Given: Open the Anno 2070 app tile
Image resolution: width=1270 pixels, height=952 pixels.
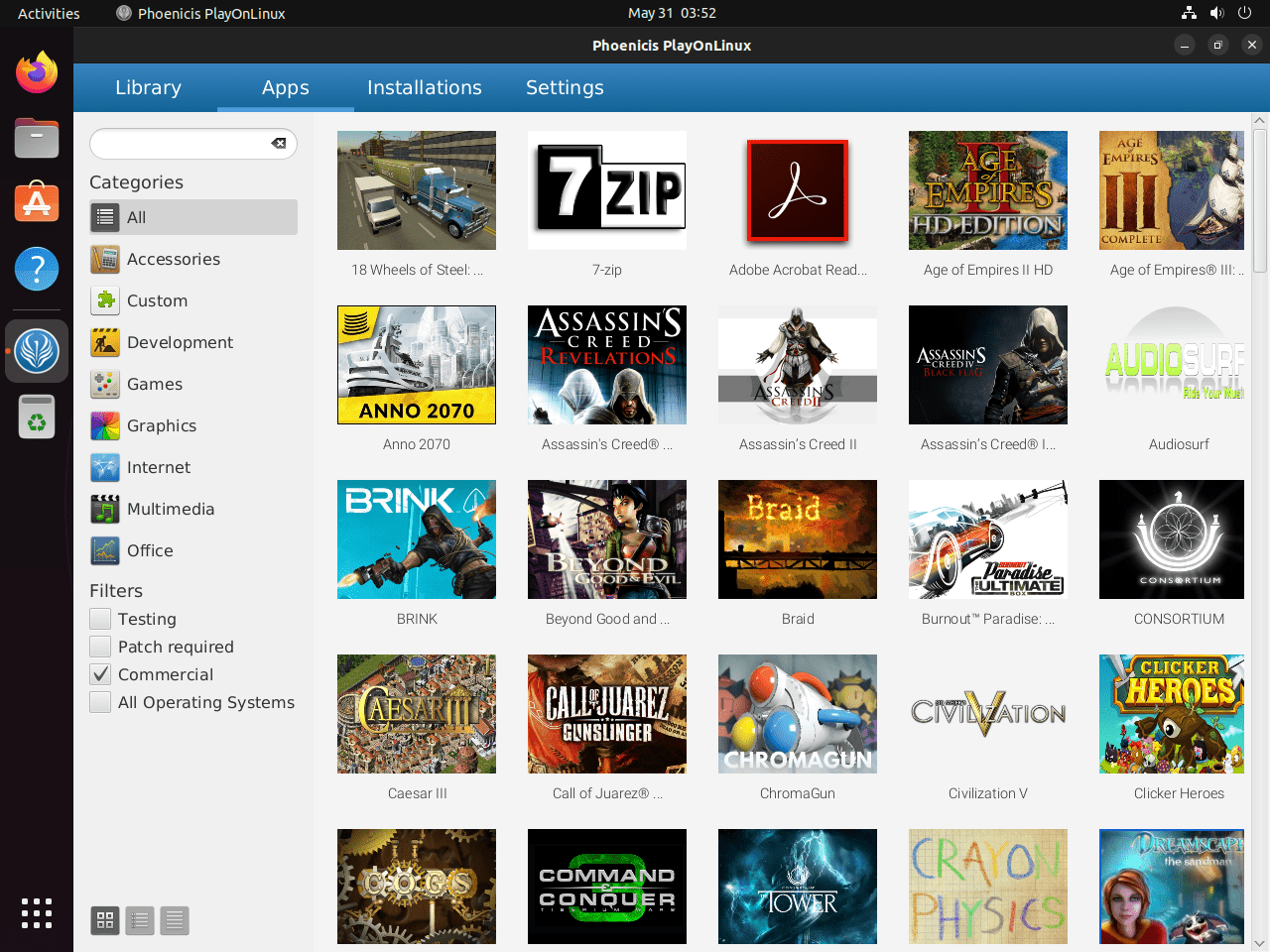Looking at the screenshot, I should pos(417,365).
